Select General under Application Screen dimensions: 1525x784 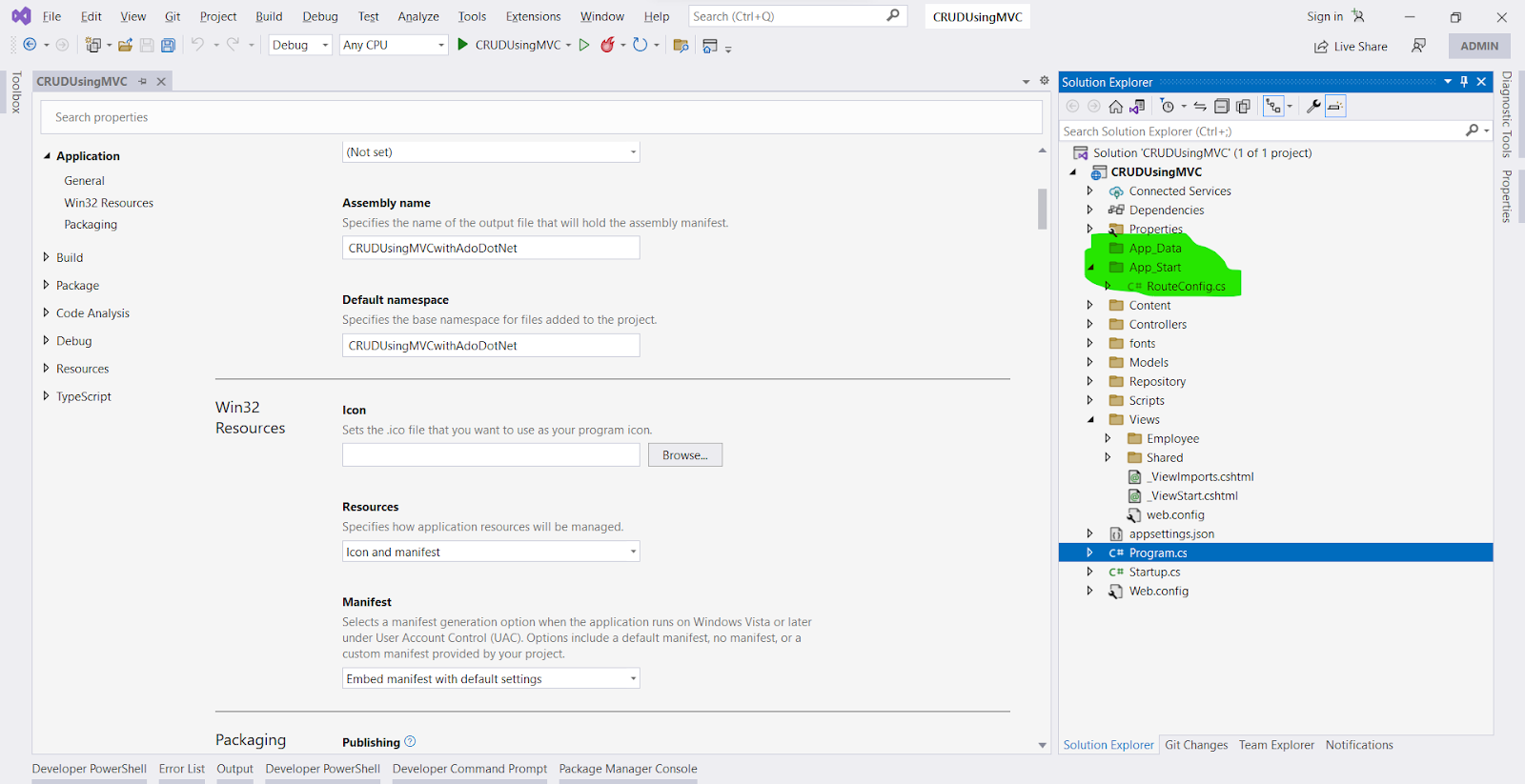tap(84, 180)
